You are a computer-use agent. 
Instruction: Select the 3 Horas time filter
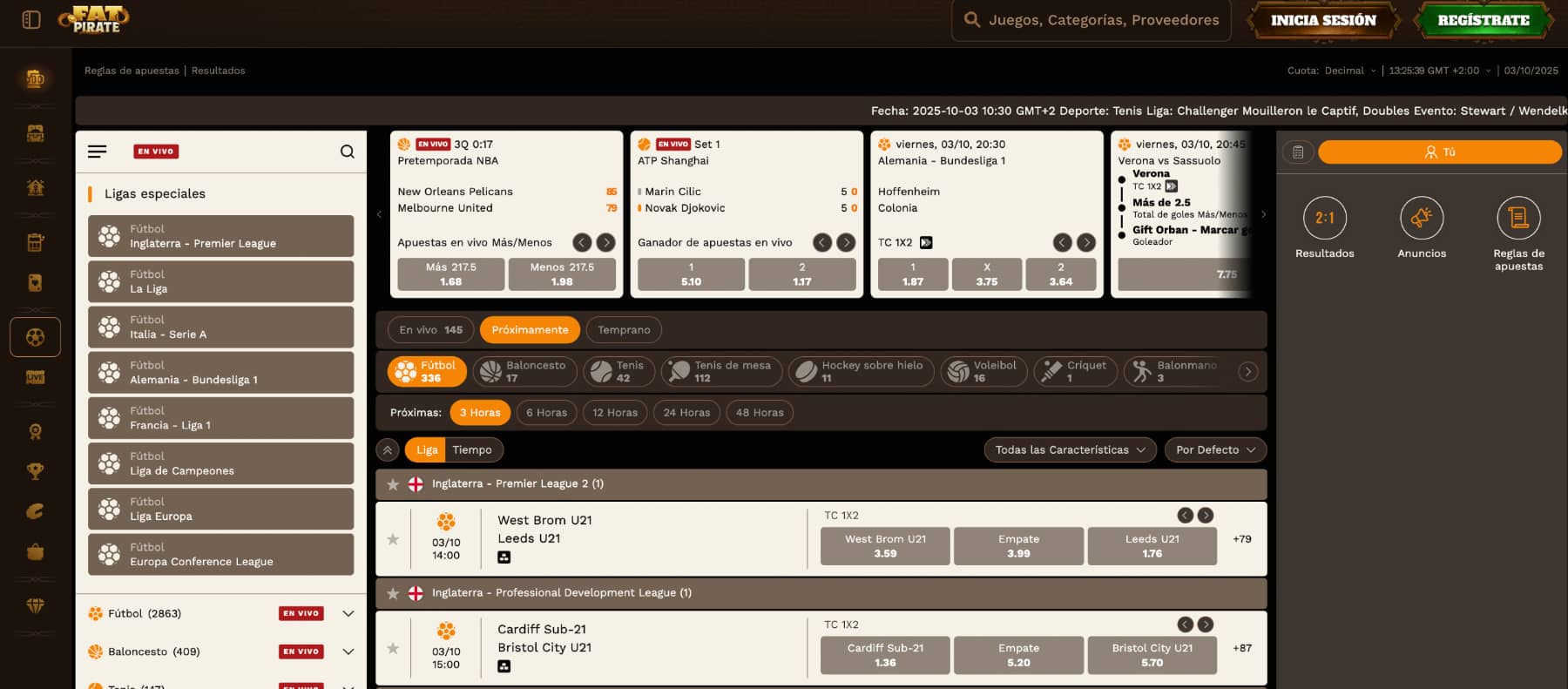(x=480, y=413)
